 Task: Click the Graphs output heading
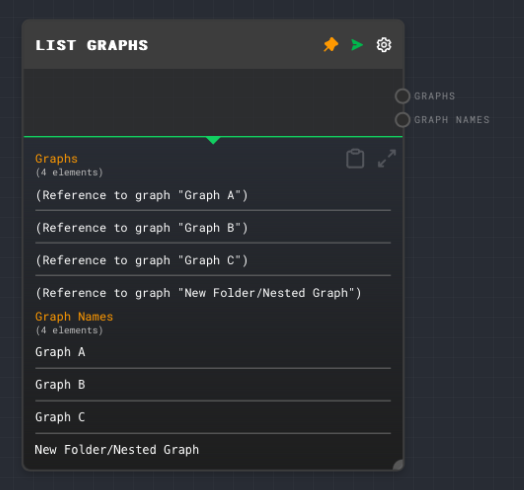click(56, 159)
